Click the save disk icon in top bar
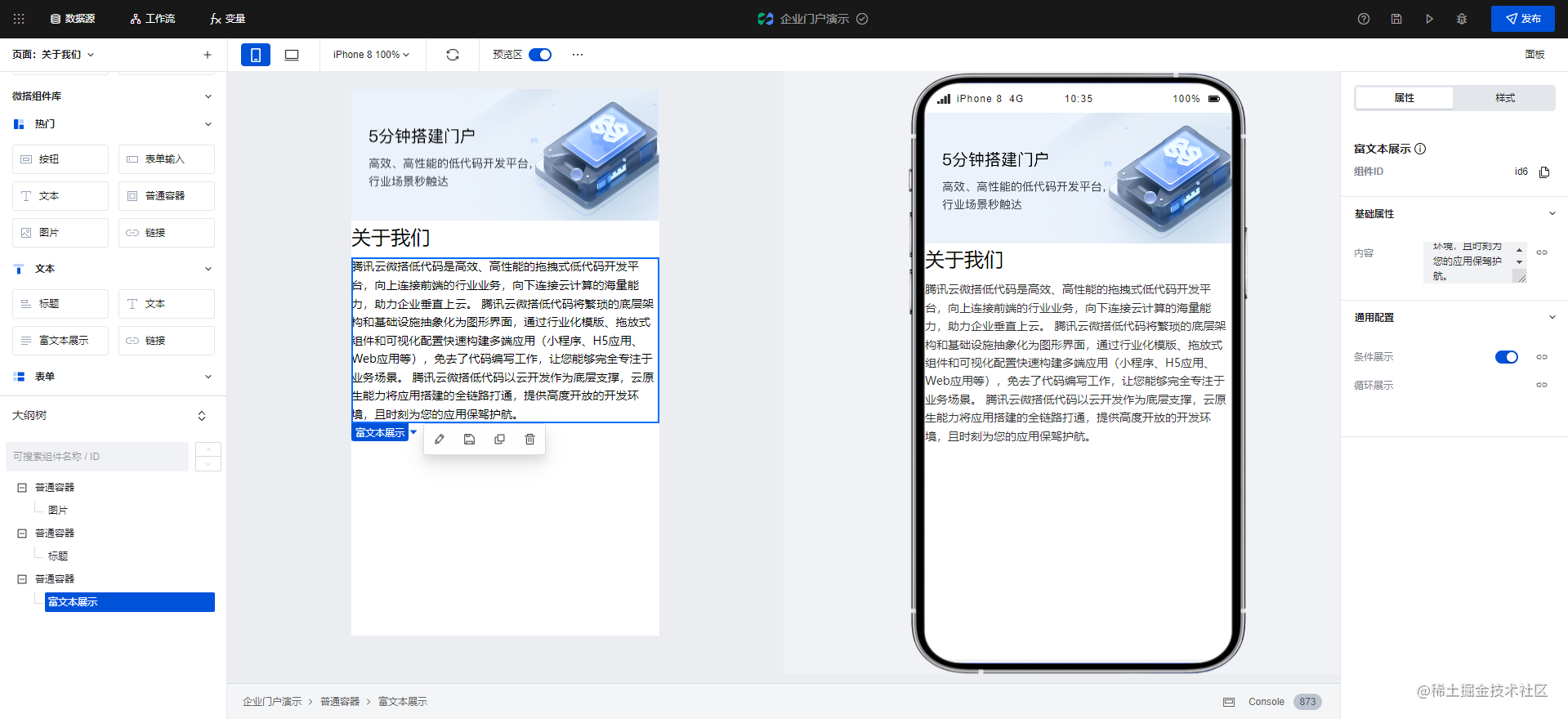This screenshot has height=719, width=1568. click(x=1396, y=19)
